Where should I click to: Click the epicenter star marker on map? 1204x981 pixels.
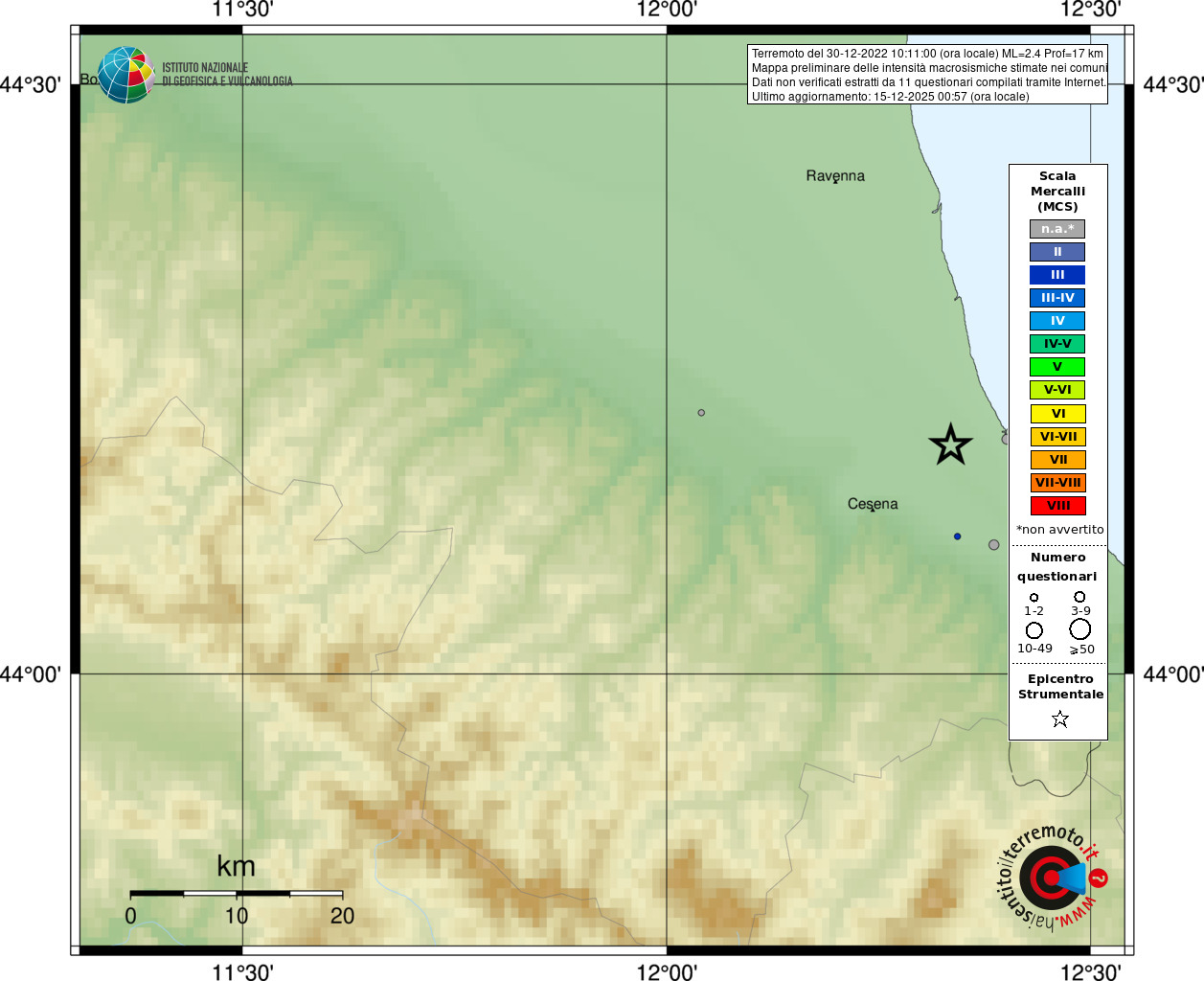point(950,445)
